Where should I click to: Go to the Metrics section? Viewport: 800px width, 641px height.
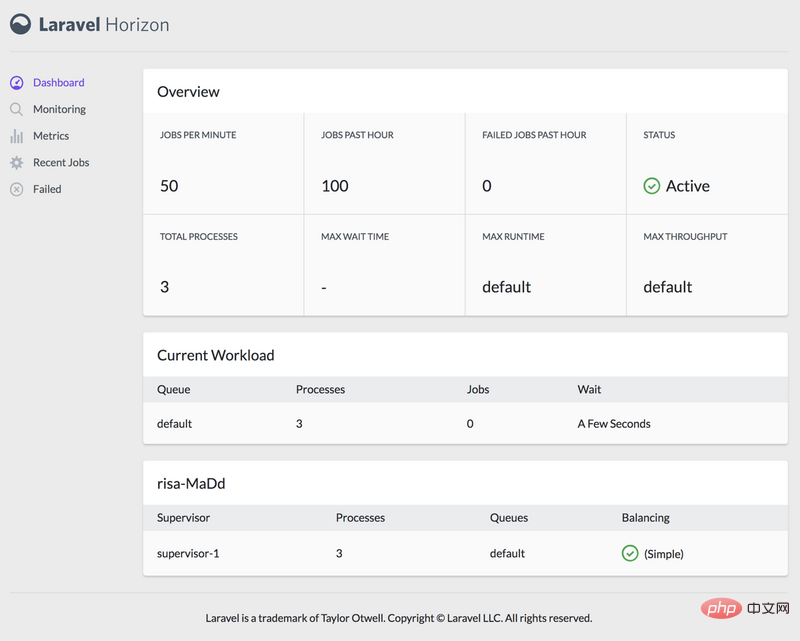(x=51, y=136)
